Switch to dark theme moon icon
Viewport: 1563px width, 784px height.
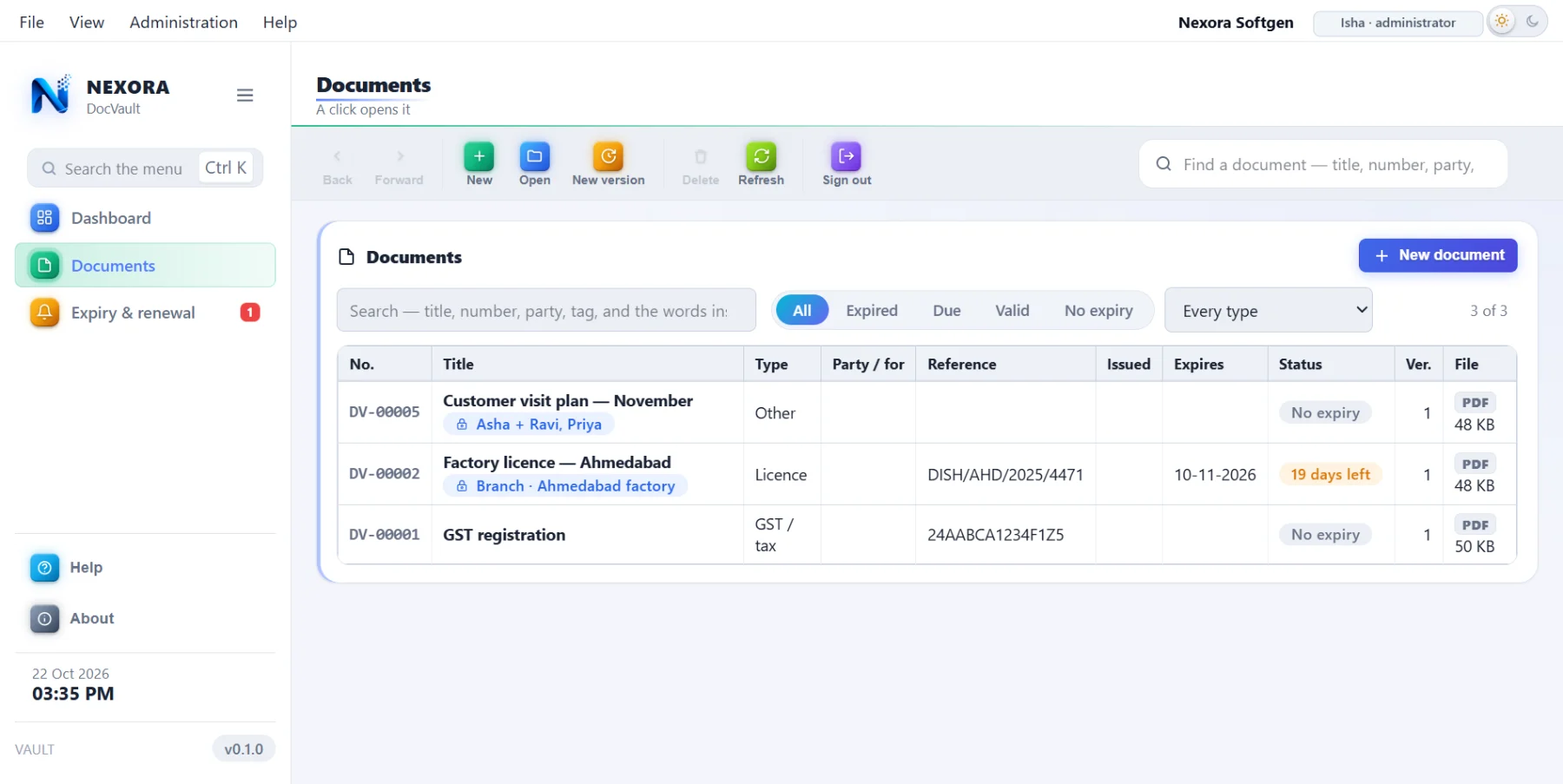click(1533, 22)
